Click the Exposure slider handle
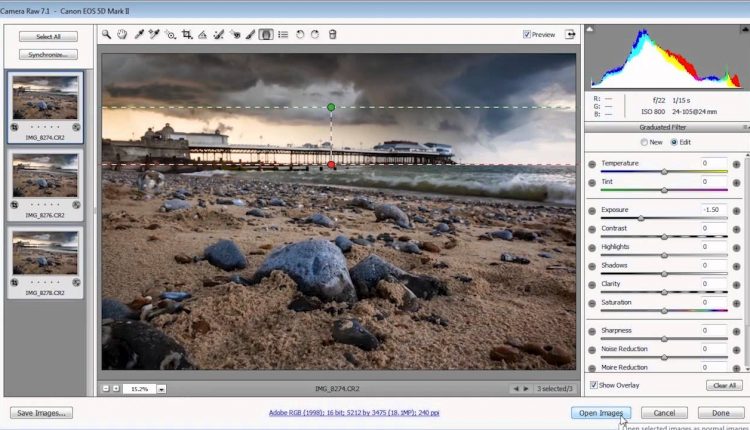The image size is (750, 430). point(640,218)
